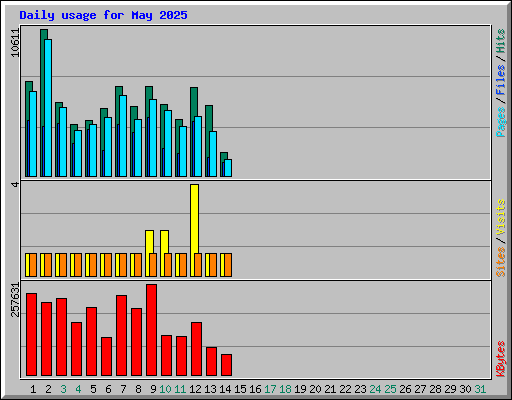Click day number 13 on the x-axis
Screen dimensions: 512x400
210,389
